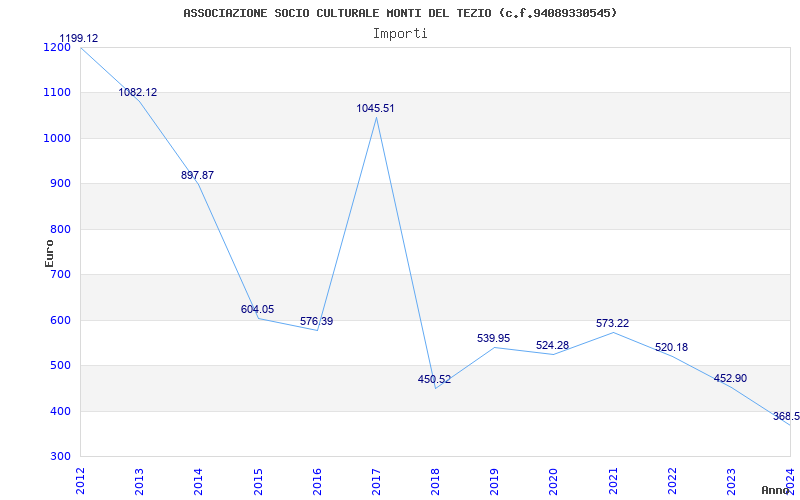Select the x-axis year 2020

tap(554, 481)
